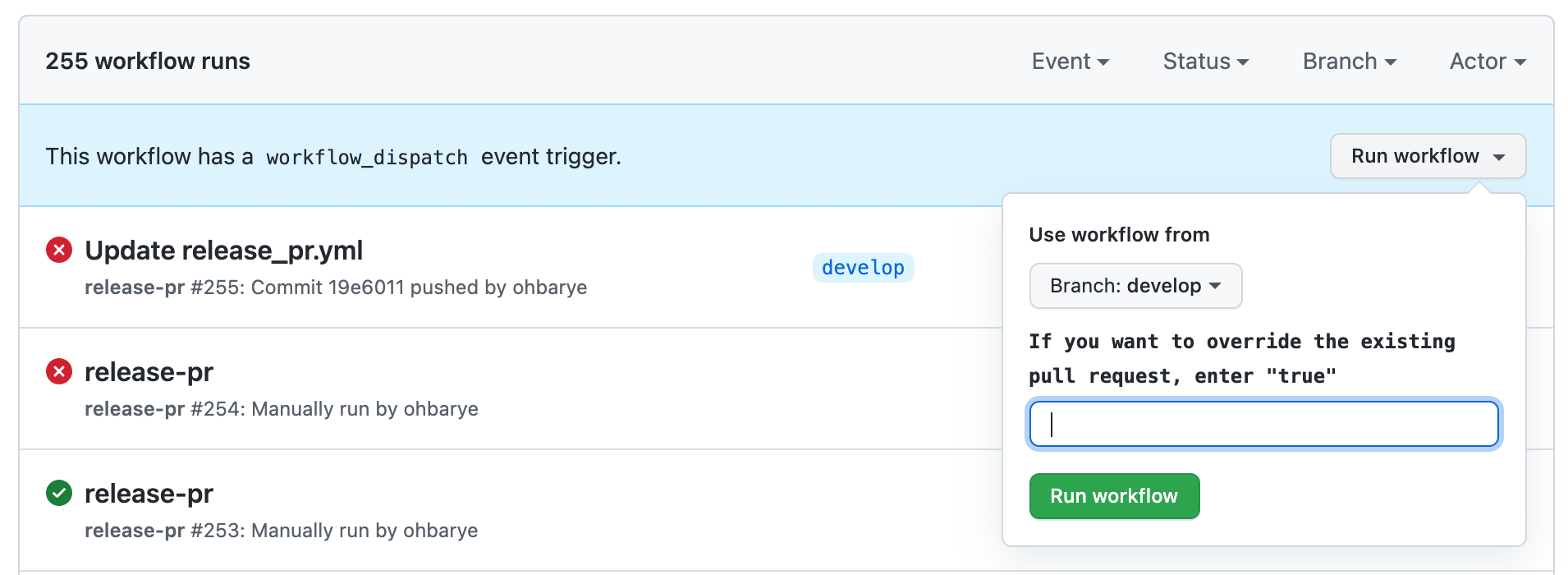The width and height of the screenshot is (1568, 575).
Task: Click the failed status icon for run #254
Action: coord(59,371)
